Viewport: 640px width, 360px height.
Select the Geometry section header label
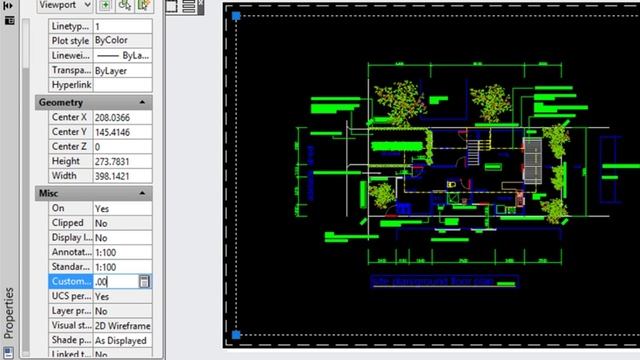click(61, 102)
